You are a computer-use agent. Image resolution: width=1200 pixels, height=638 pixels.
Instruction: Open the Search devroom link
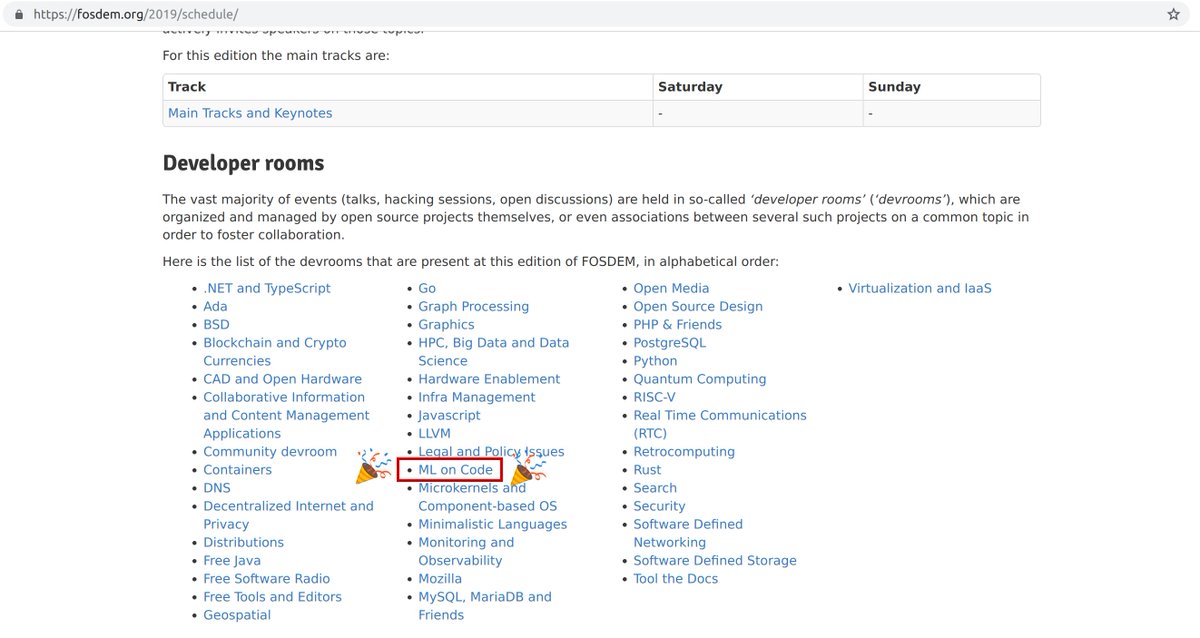click(655, 487)
